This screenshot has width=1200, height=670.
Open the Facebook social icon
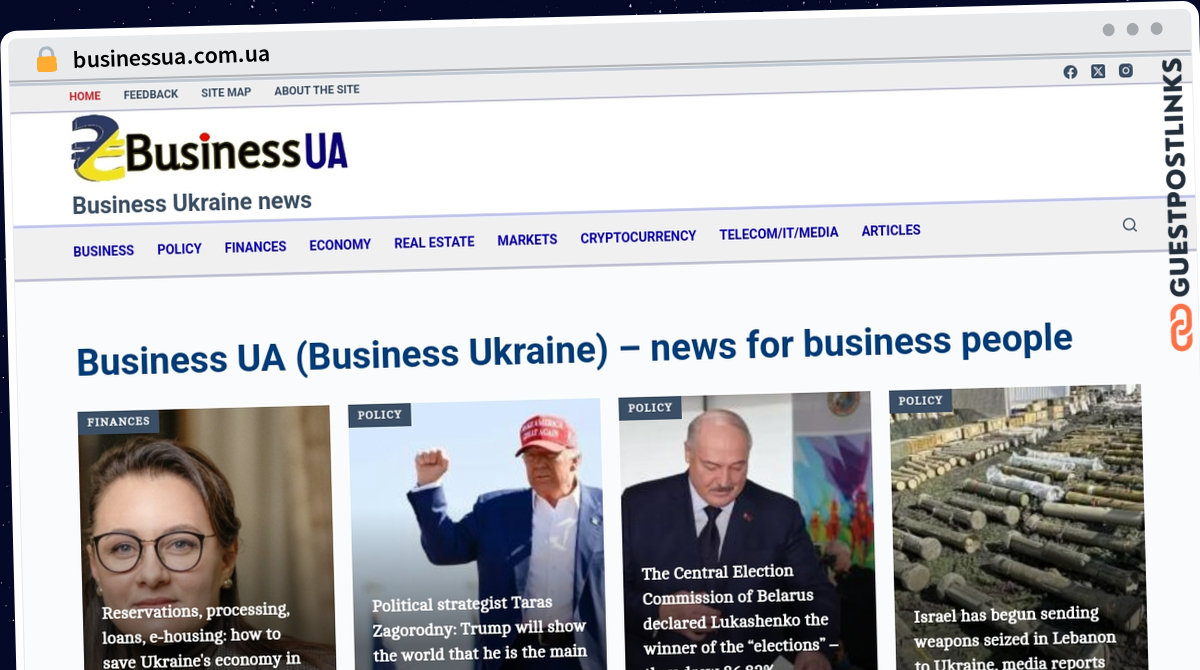click(x=1070, y=72)
